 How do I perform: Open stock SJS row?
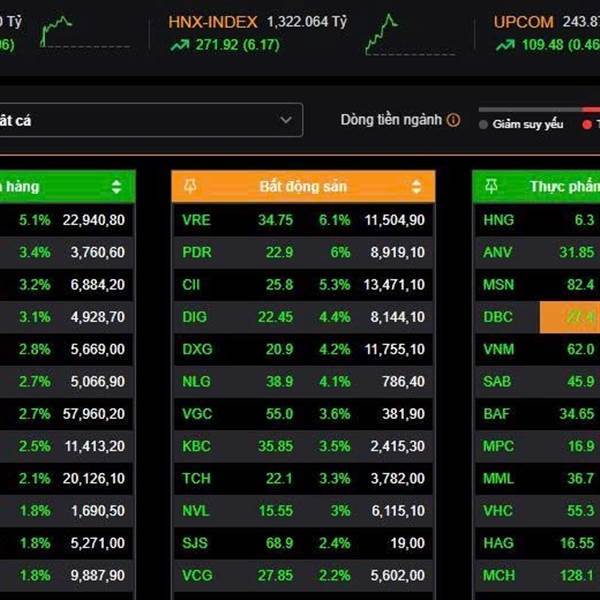(x=303, y=543)
